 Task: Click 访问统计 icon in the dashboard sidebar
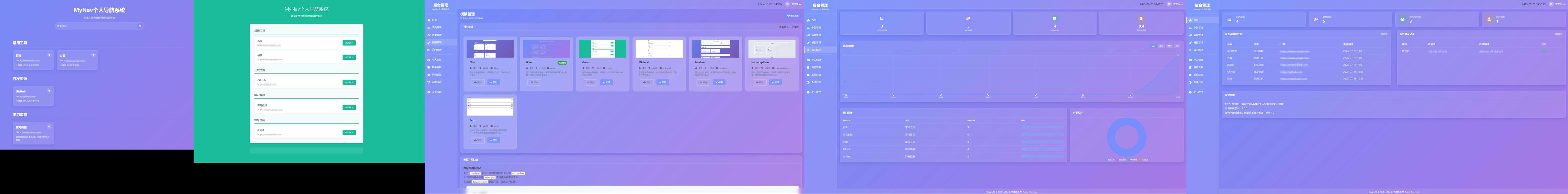[x=1191, y=50]
